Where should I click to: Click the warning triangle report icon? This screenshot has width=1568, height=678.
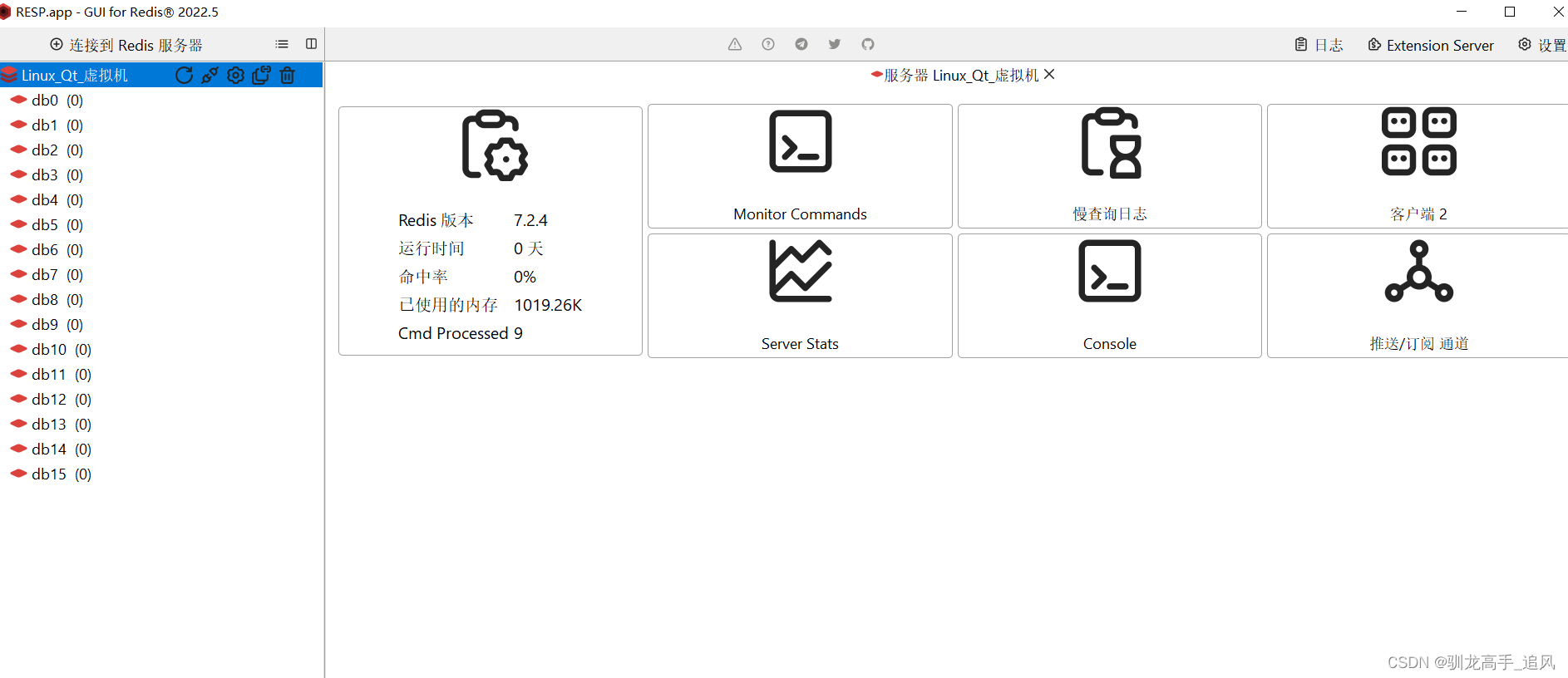[x=735, y=44]
